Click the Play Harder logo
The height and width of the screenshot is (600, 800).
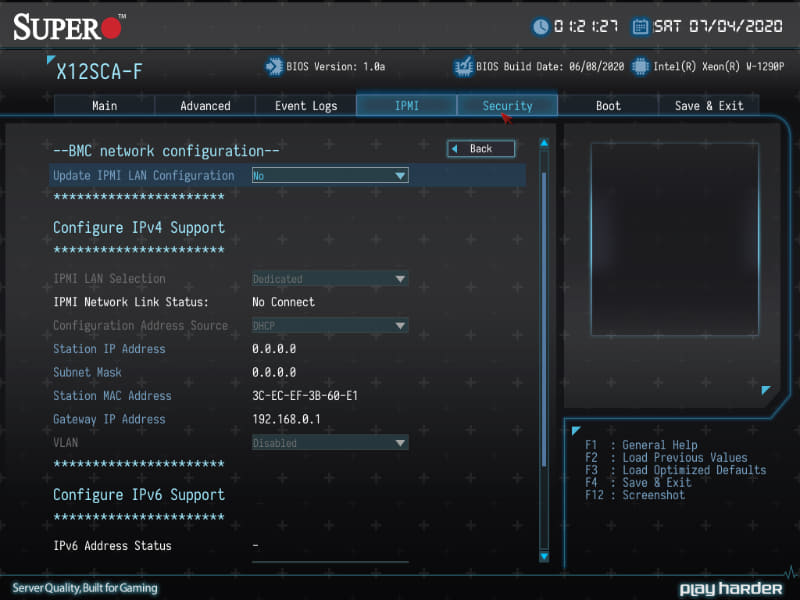click(x=731, y=588)
